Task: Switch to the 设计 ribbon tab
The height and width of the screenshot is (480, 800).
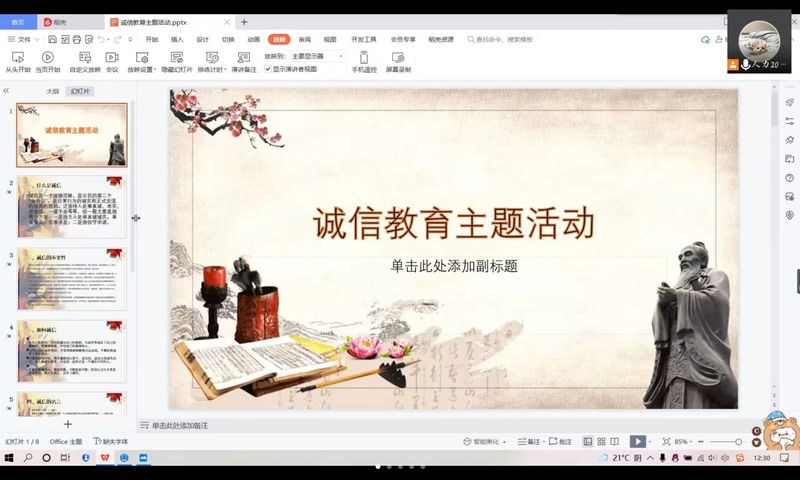Action: [203, 39]
